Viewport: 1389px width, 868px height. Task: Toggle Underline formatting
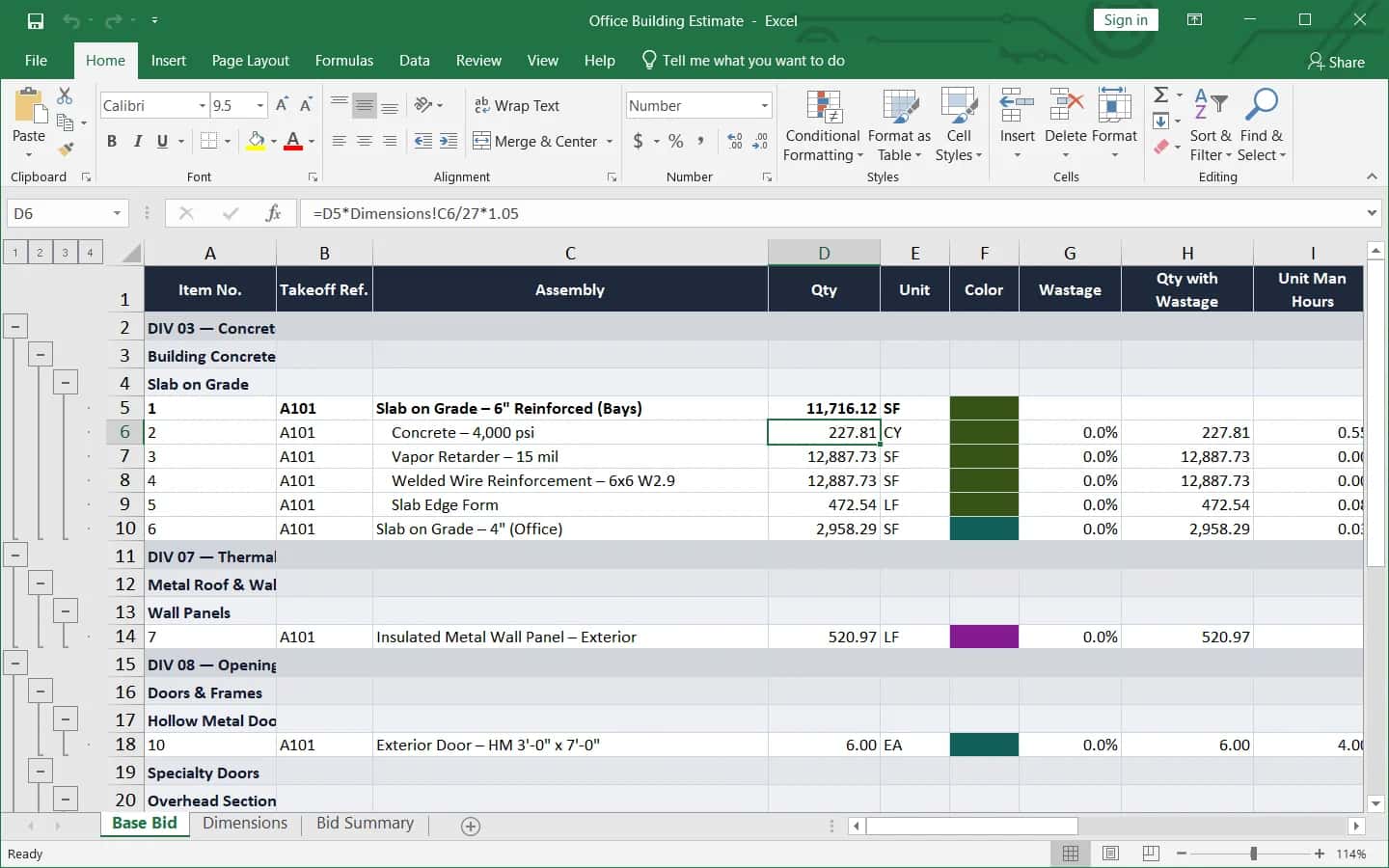click(x=162, y=141)
